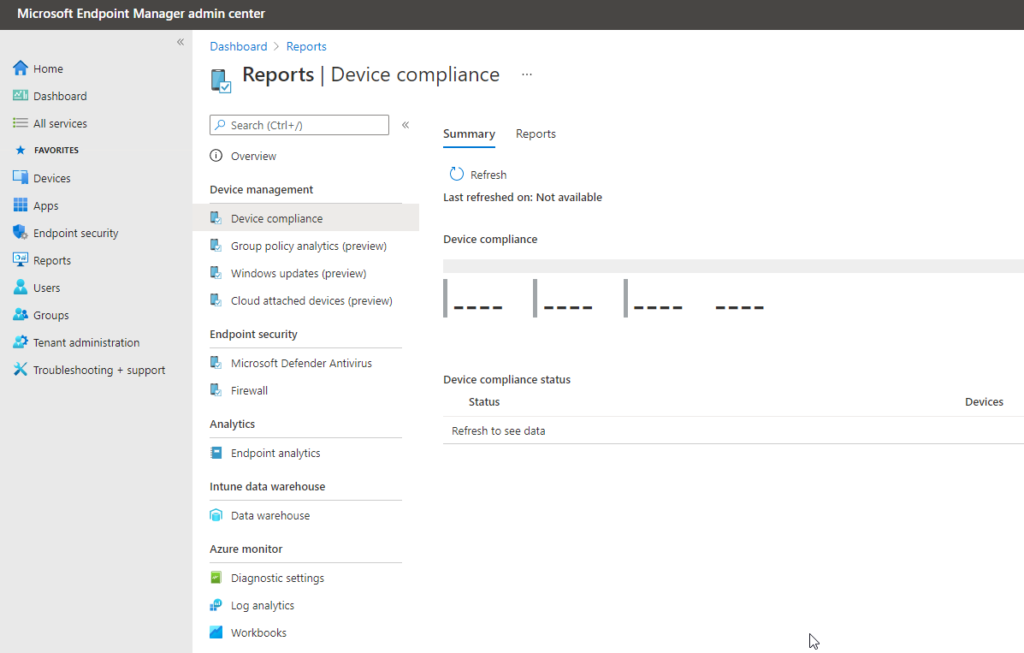Viewport: 1024px width, 653px height.
Task: Click the Troubleshooting + support wrench icon
Action: [20, 370]
